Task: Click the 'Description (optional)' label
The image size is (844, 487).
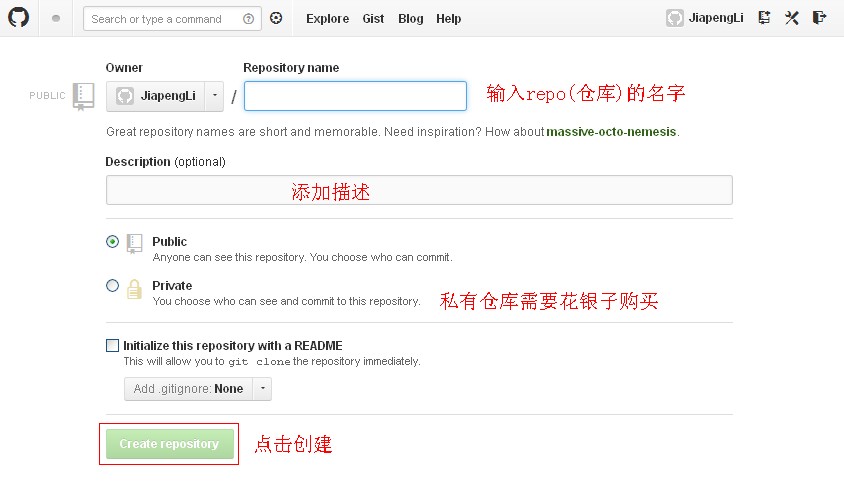Action: 165,162
